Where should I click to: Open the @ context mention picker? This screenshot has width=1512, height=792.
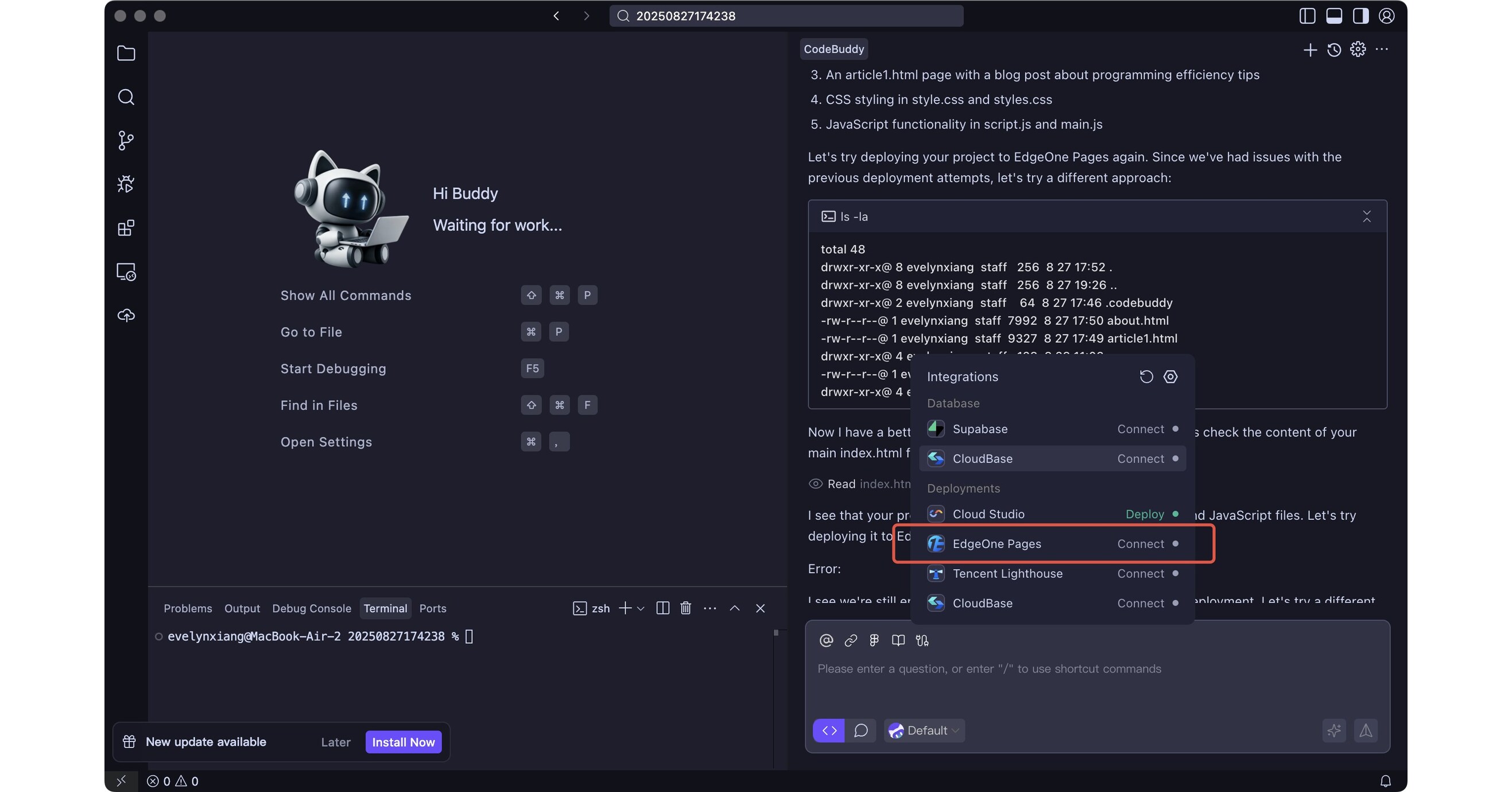click(x=826, y=640)
